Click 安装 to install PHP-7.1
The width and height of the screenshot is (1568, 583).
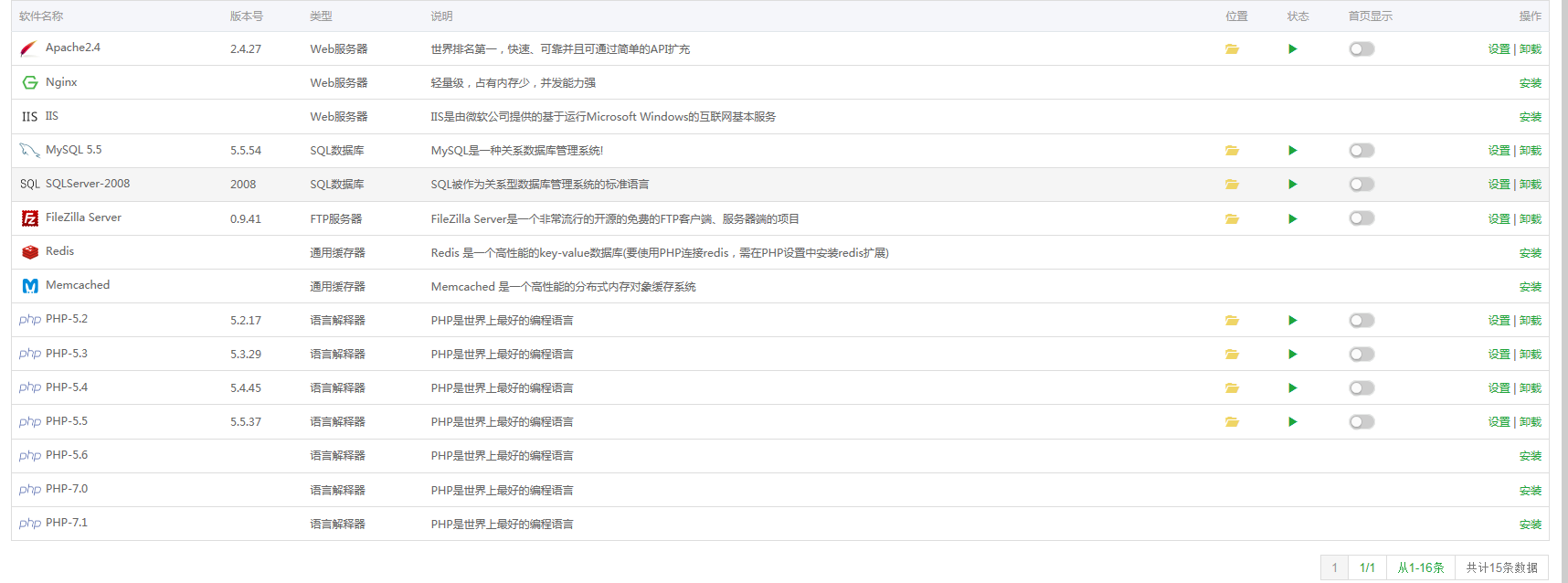(1531, 525)
